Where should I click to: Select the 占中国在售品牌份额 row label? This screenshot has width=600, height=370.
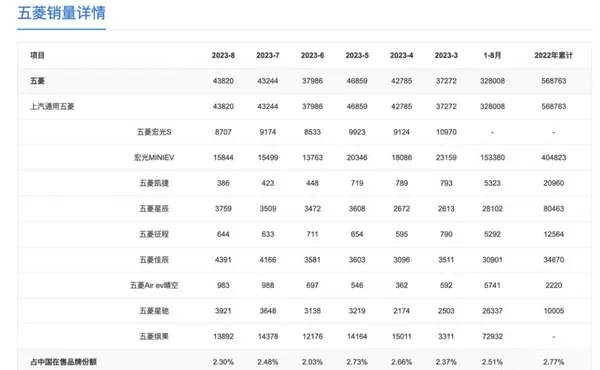coord(64,362)
